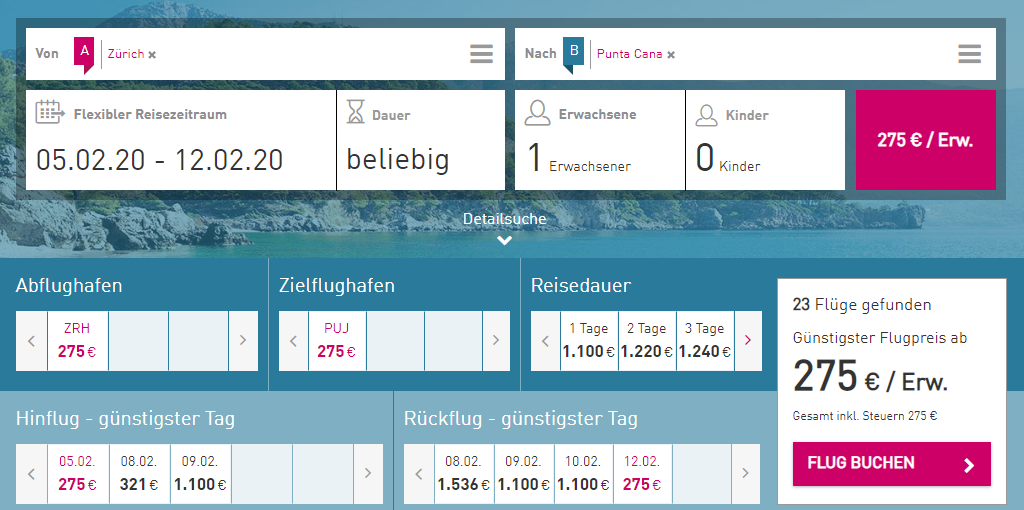Viewport: 1024px width, 510px height.
Task: Show later Rückflug days with right arrow
Action: [x=744, y=474]
